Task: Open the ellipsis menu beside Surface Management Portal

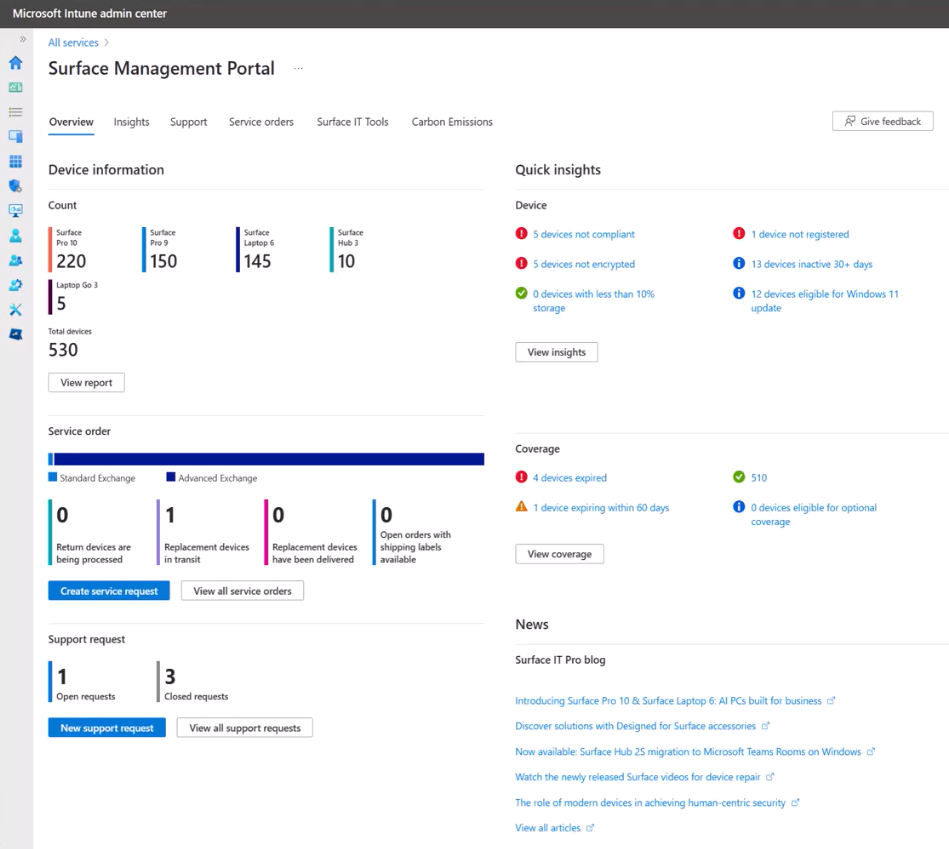Action: (297, 68)
